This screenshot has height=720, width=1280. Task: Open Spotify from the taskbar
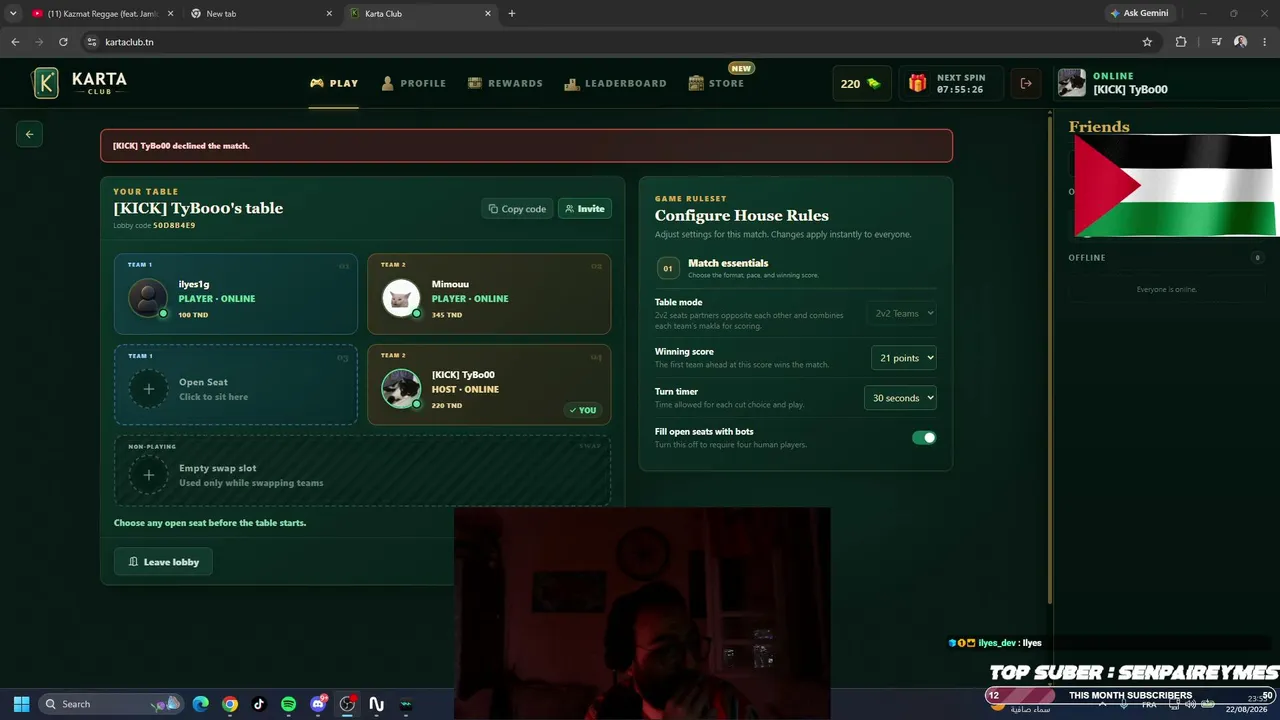(288, 704)
